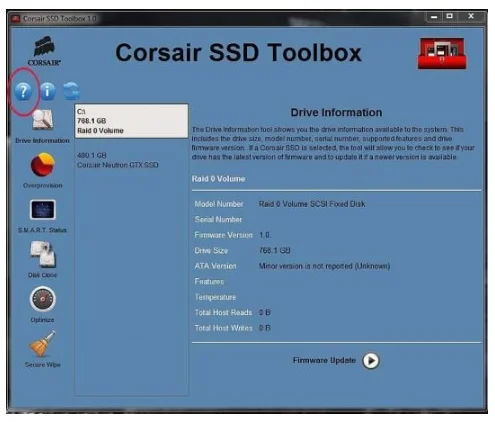Click the Optimize label text
This screenshot has height=422, width=495.
point(42,320)
